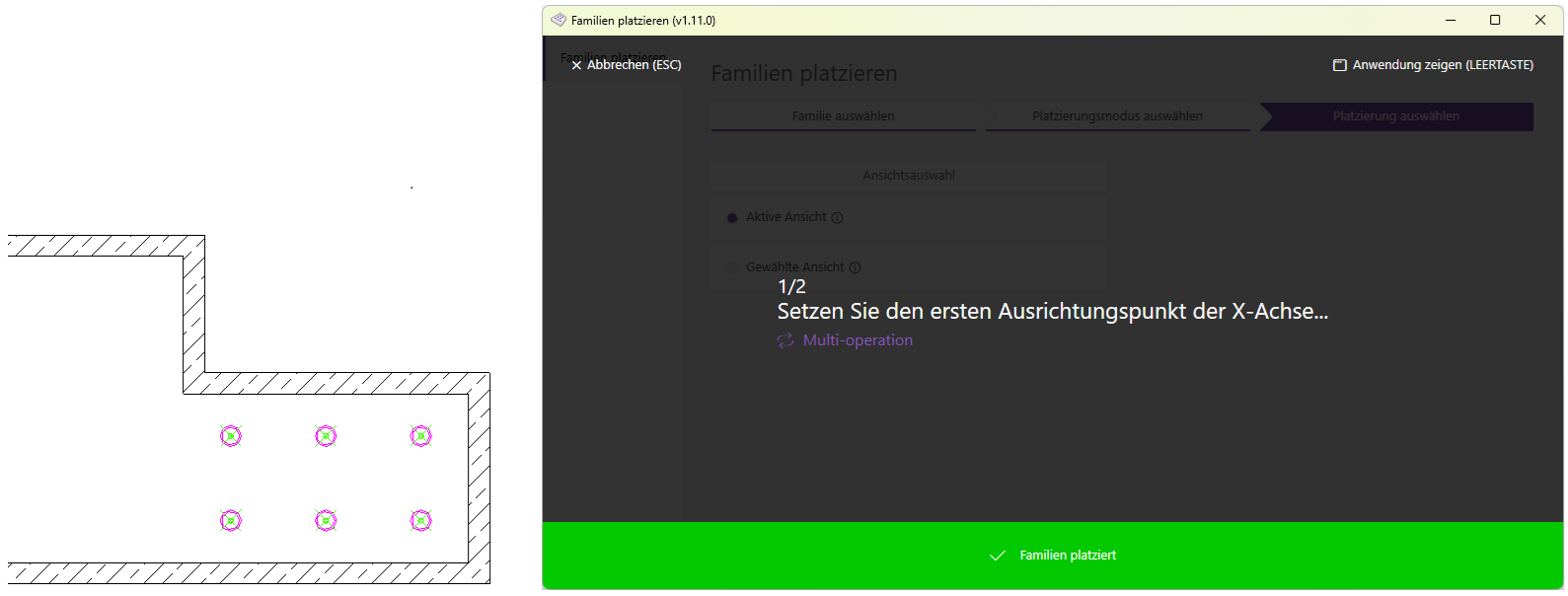The image size is (1568, 596).
Task: Open the Familie auswählen step tab
Action: tap(844, 116)
